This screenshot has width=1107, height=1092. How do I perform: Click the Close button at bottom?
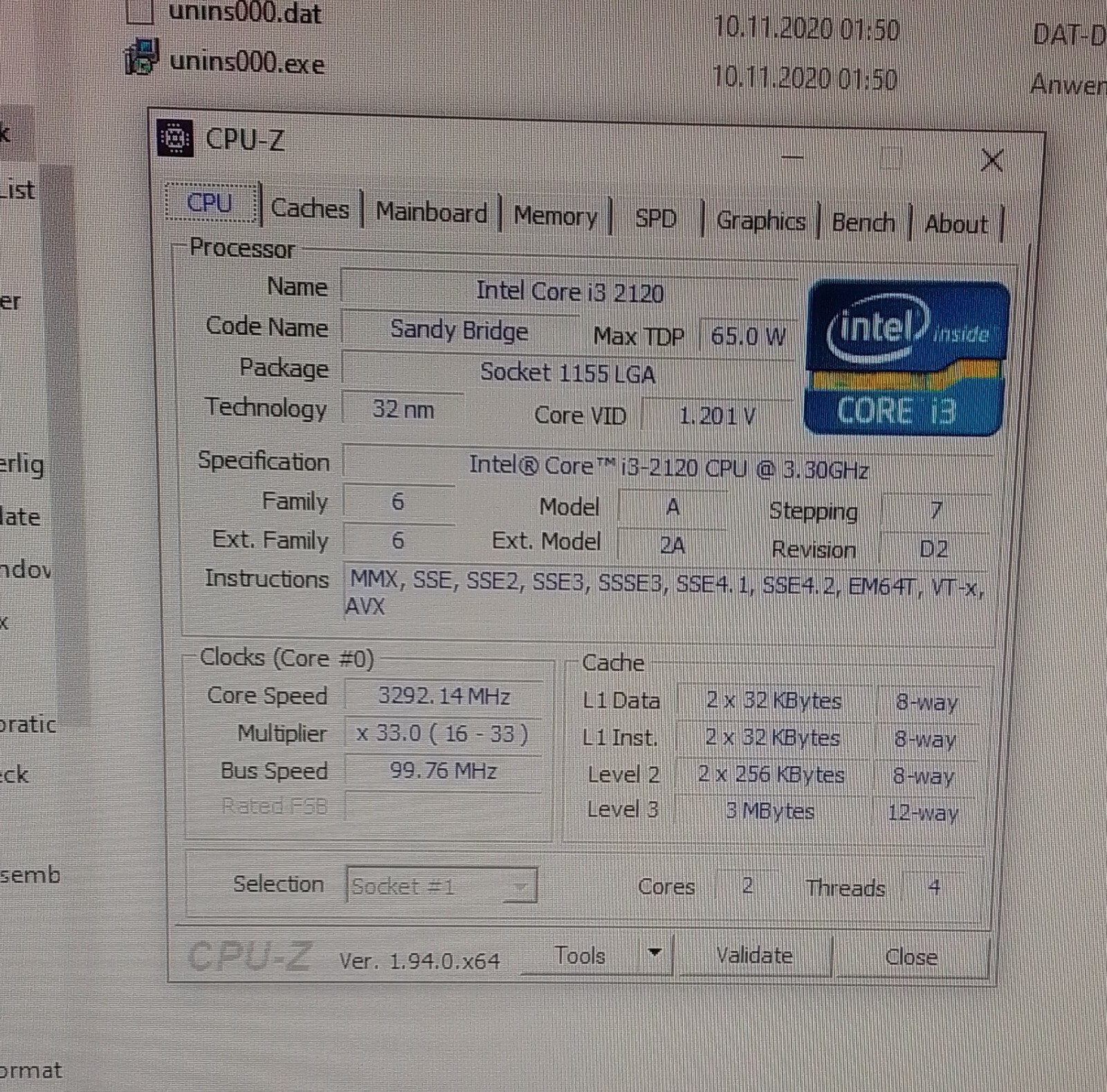(911, 957)
